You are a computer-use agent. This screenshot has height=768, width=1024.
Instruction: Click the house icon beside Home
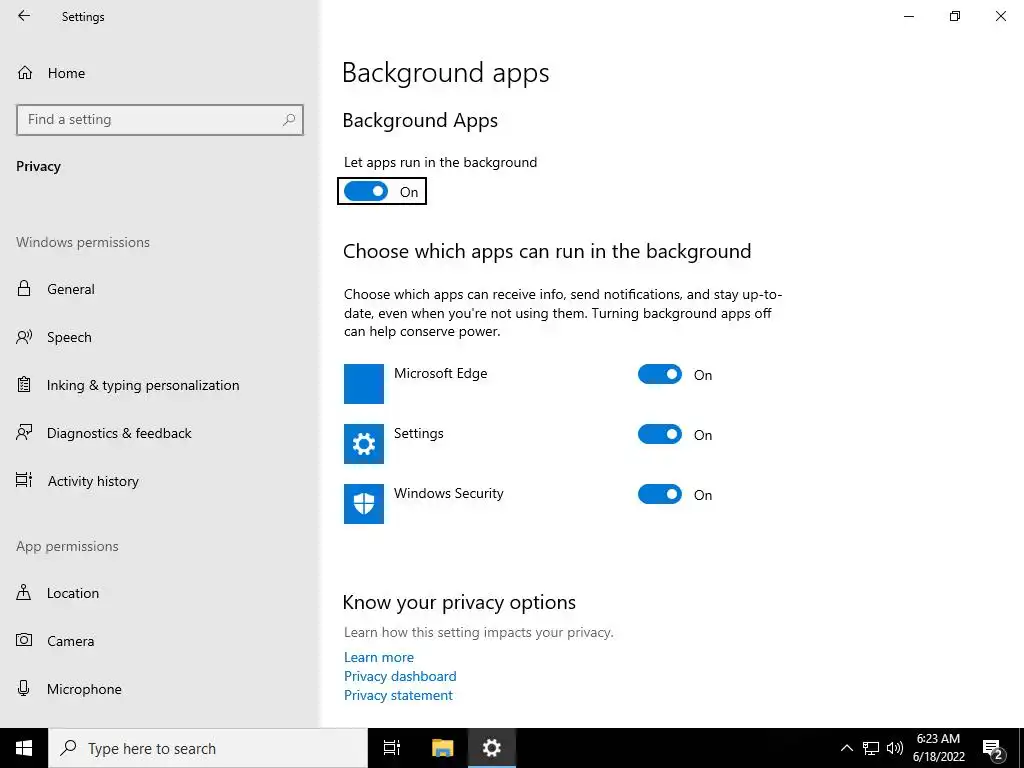point(25,72)
